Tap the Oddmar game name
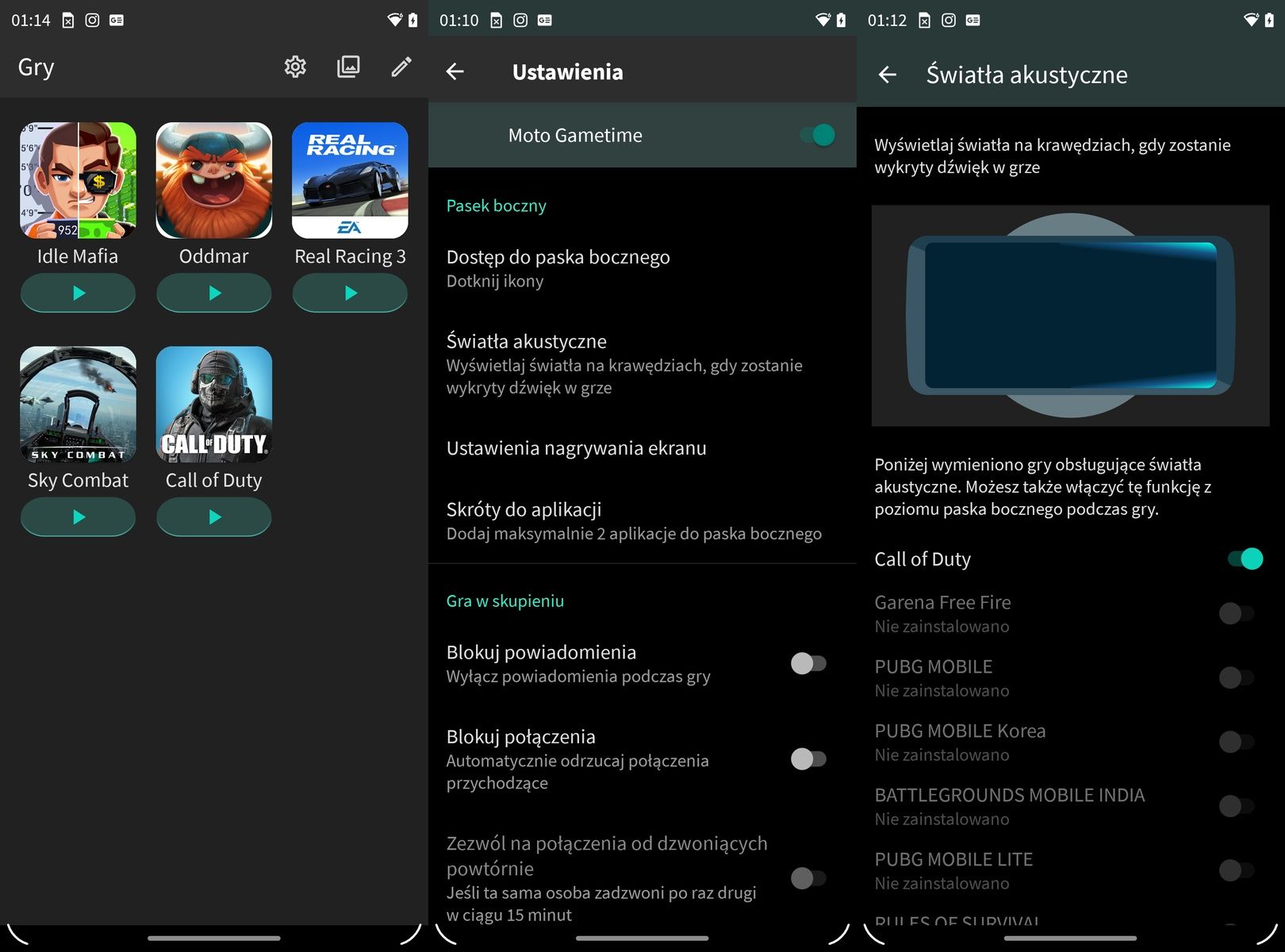 [214, 256]
